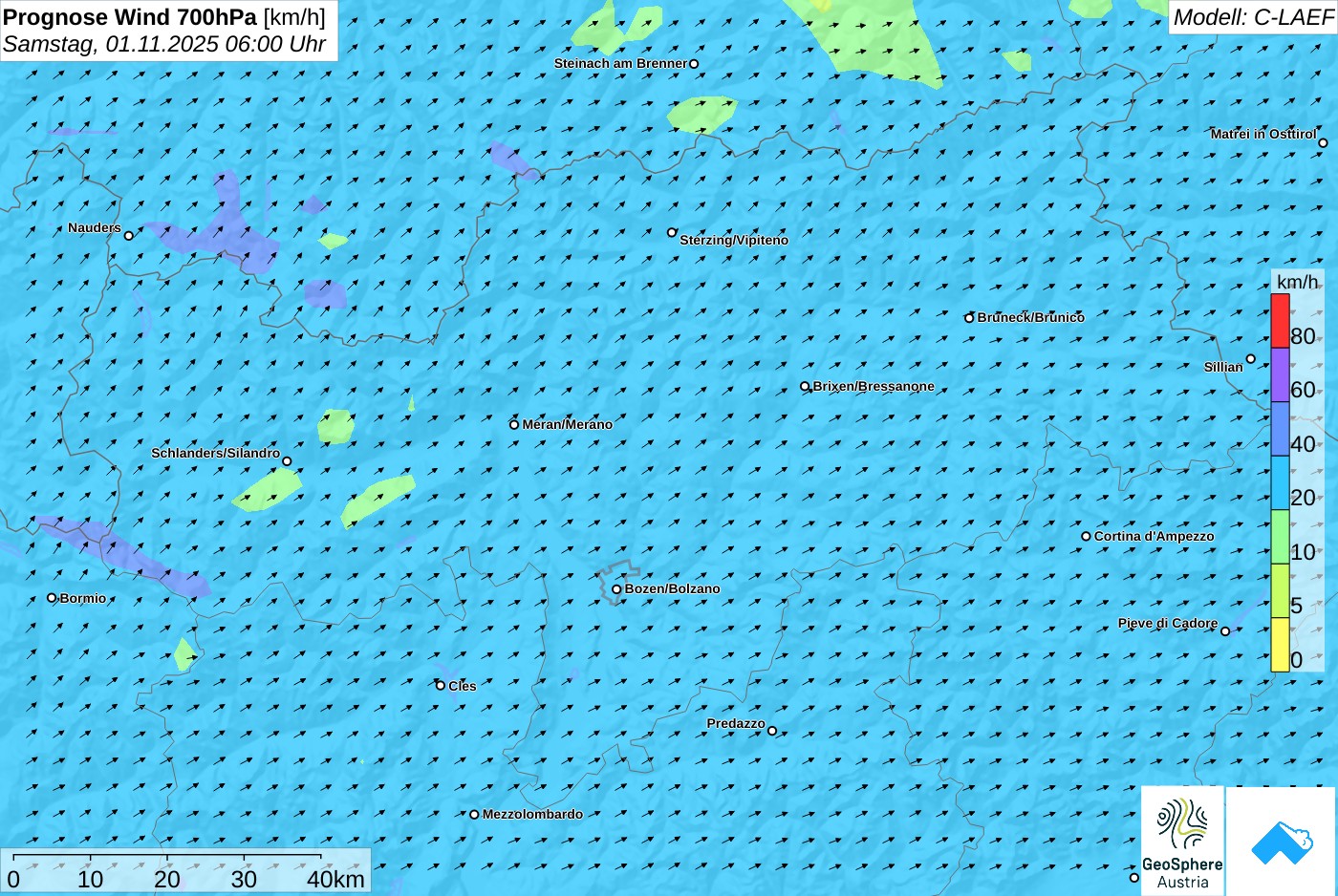Viewport: 1338px width, 896px height.
Task: Click the light blue 20 km/h legend color
Action: point(1280,483)
